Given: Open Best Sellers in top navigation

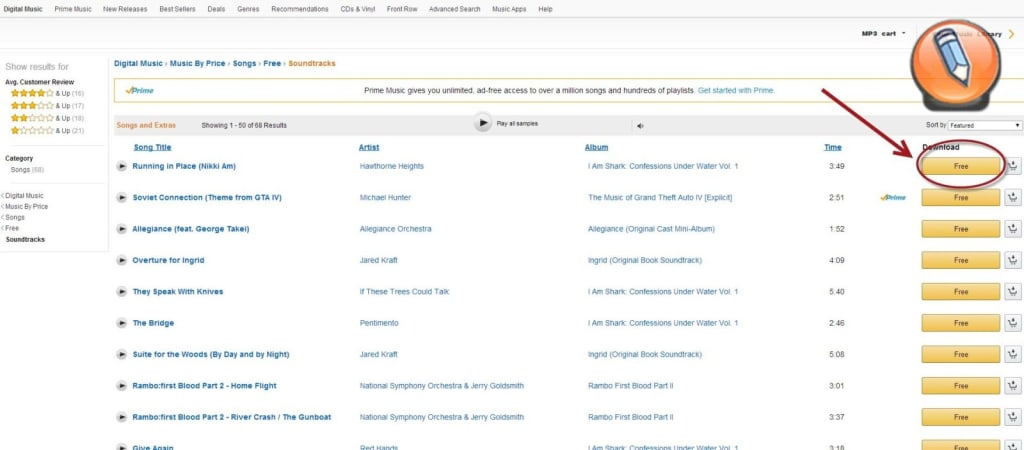Looking at the screenshot, I should coord(178,9).
